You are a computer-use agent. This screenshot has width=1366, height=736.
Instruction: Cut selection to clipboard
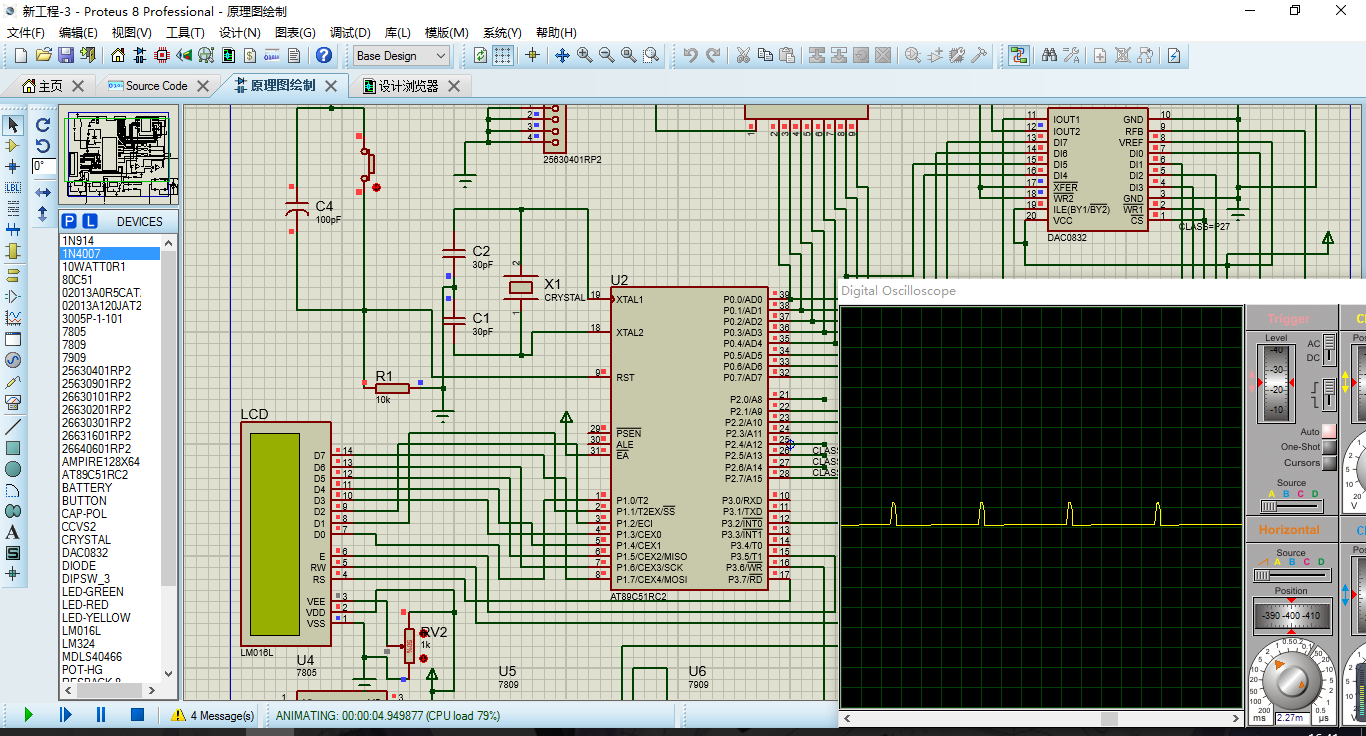point(743,56)
